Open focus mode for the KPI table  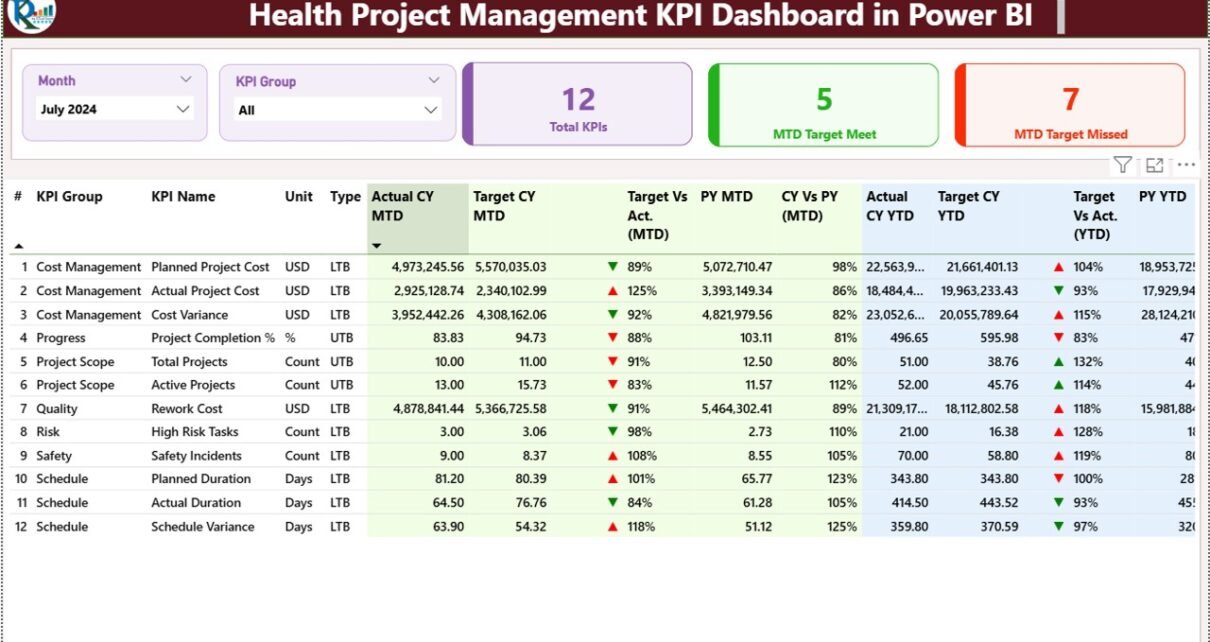(1155, 165)
